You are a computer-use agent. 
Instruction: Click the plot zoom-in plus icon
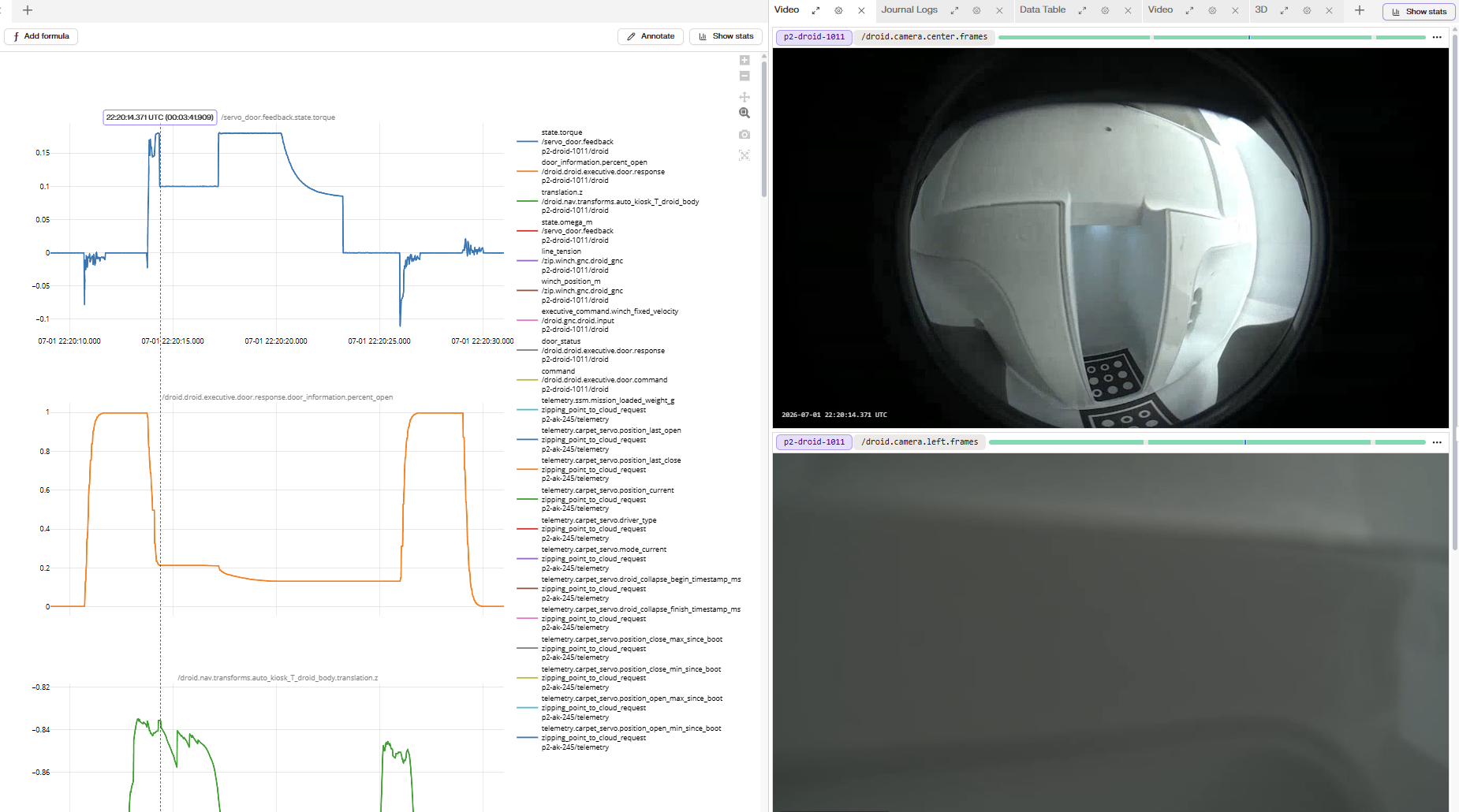pos(744,61)
